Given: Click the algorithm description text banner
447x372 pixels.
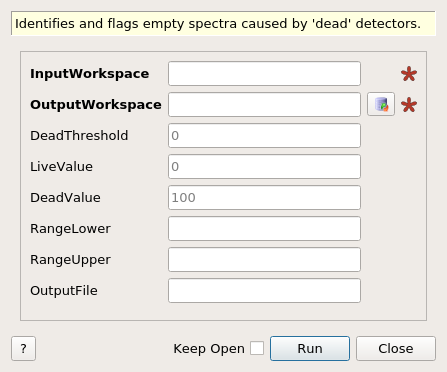Looking at the screenshot, I should pos(223,23).
